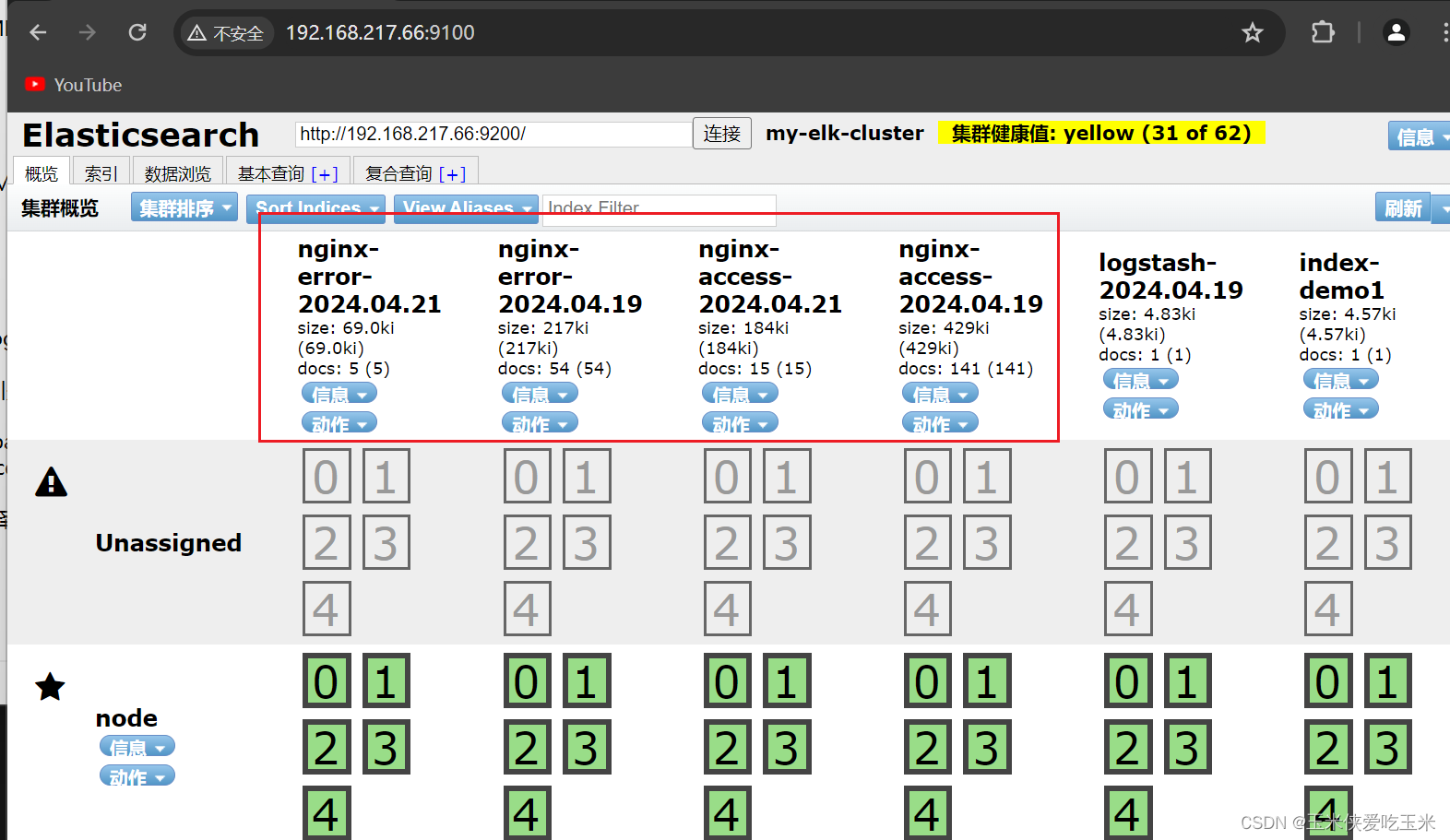Select node shard 3 of nginx-access-2024.04.19

click(987, 747)
